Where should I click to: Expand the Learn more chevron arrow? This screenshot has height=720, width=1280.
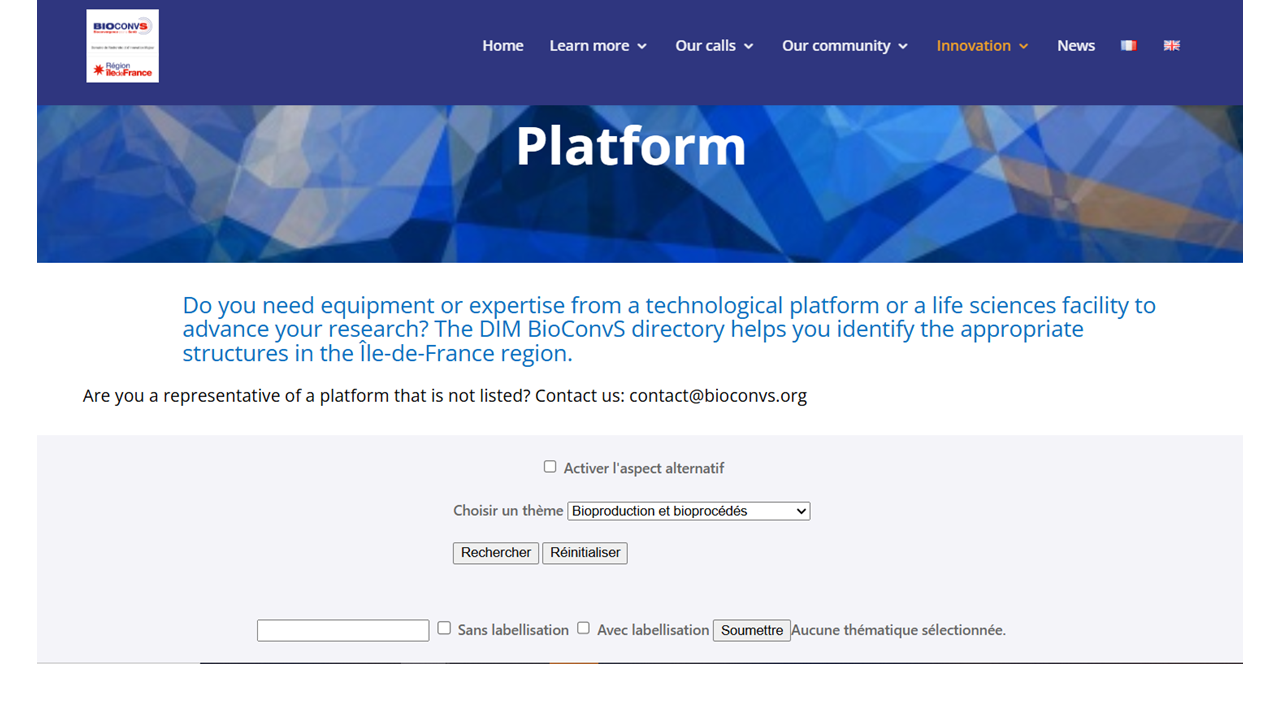click(642, 47)
